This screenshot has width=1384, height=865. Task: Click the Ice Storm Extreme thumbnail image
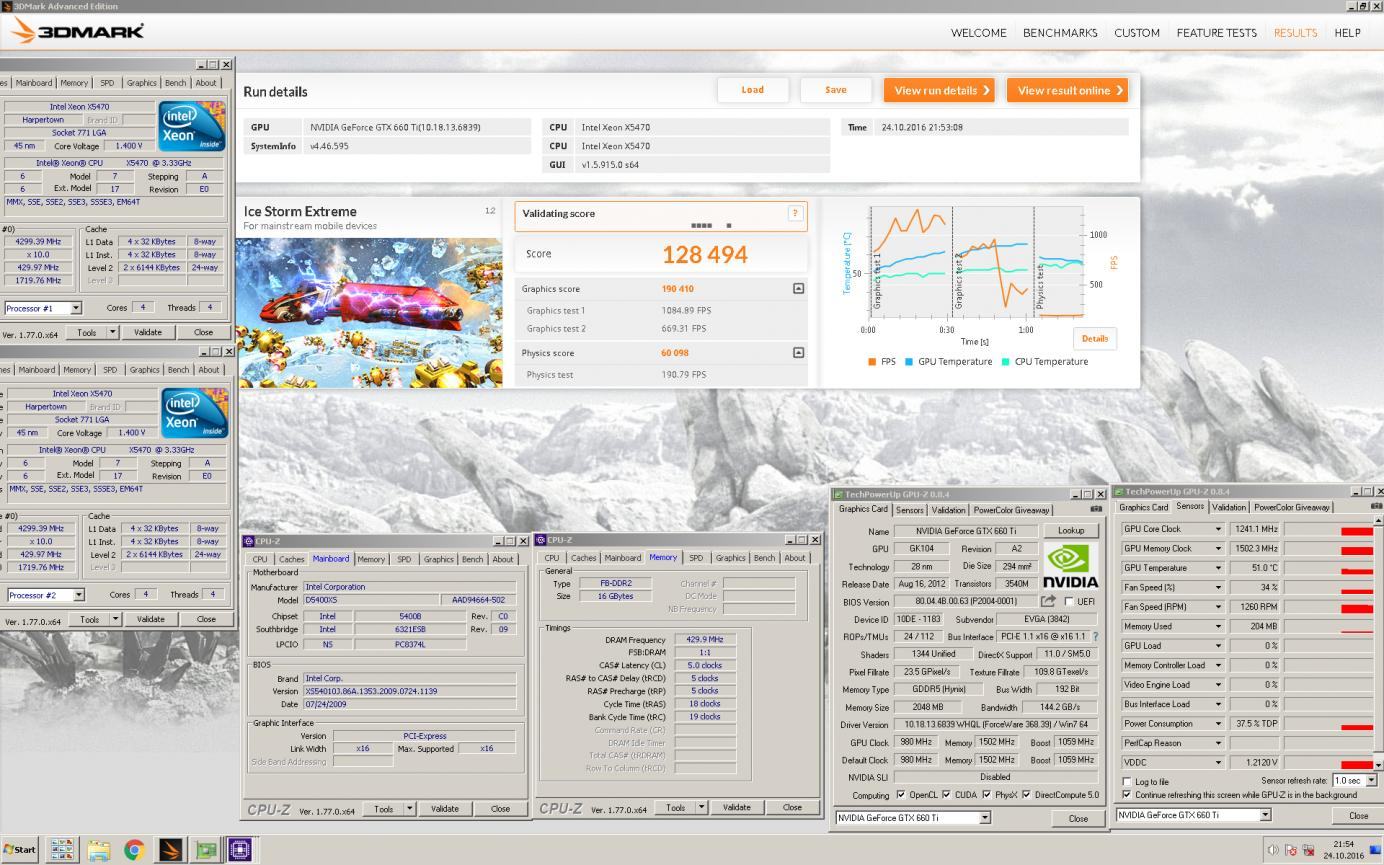[x=369, y=313]
